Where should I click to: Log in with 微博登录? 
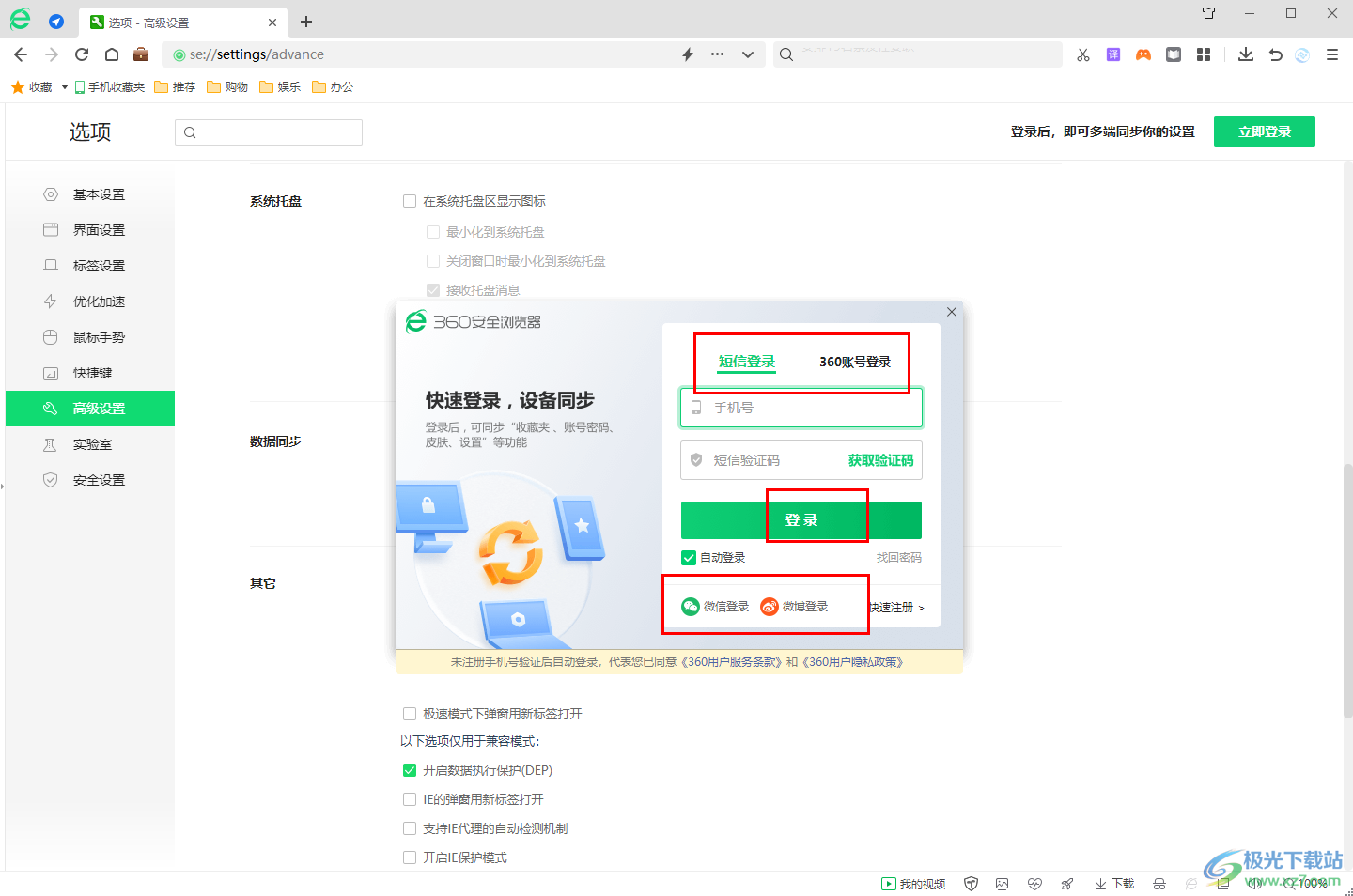(x=795, y=607)
